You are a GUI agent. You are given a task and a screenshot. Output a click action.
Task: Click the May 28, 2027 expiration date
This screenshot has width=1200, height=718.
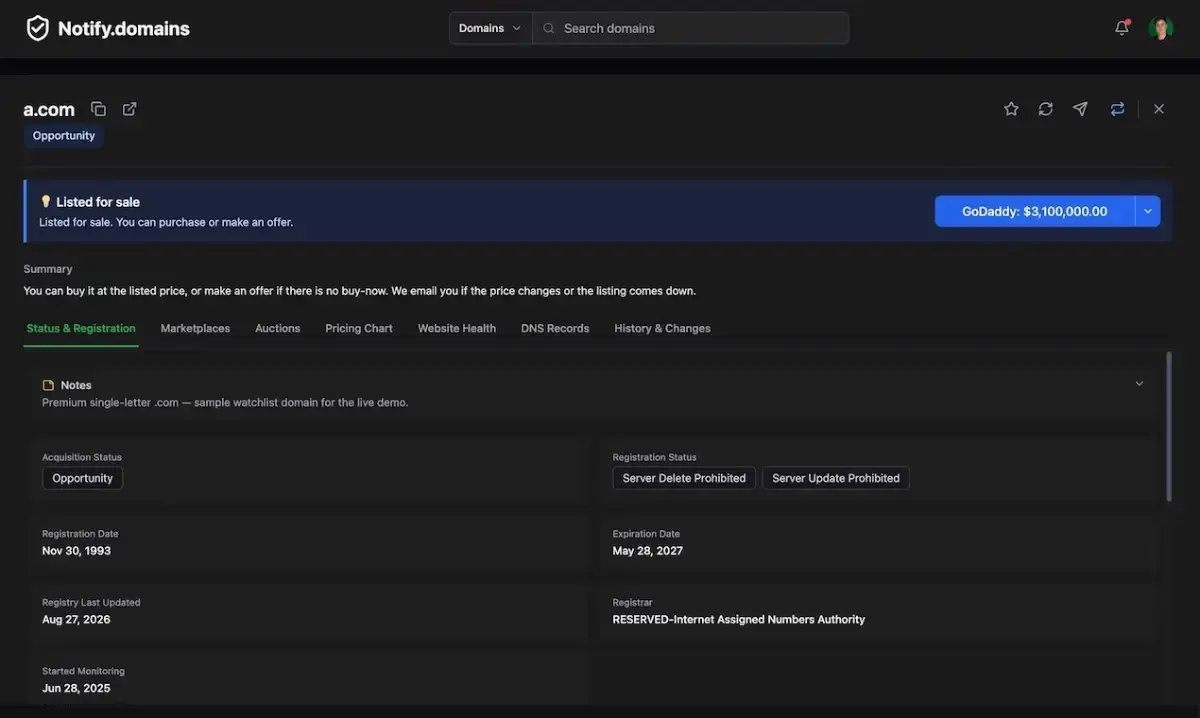(648, 551)
